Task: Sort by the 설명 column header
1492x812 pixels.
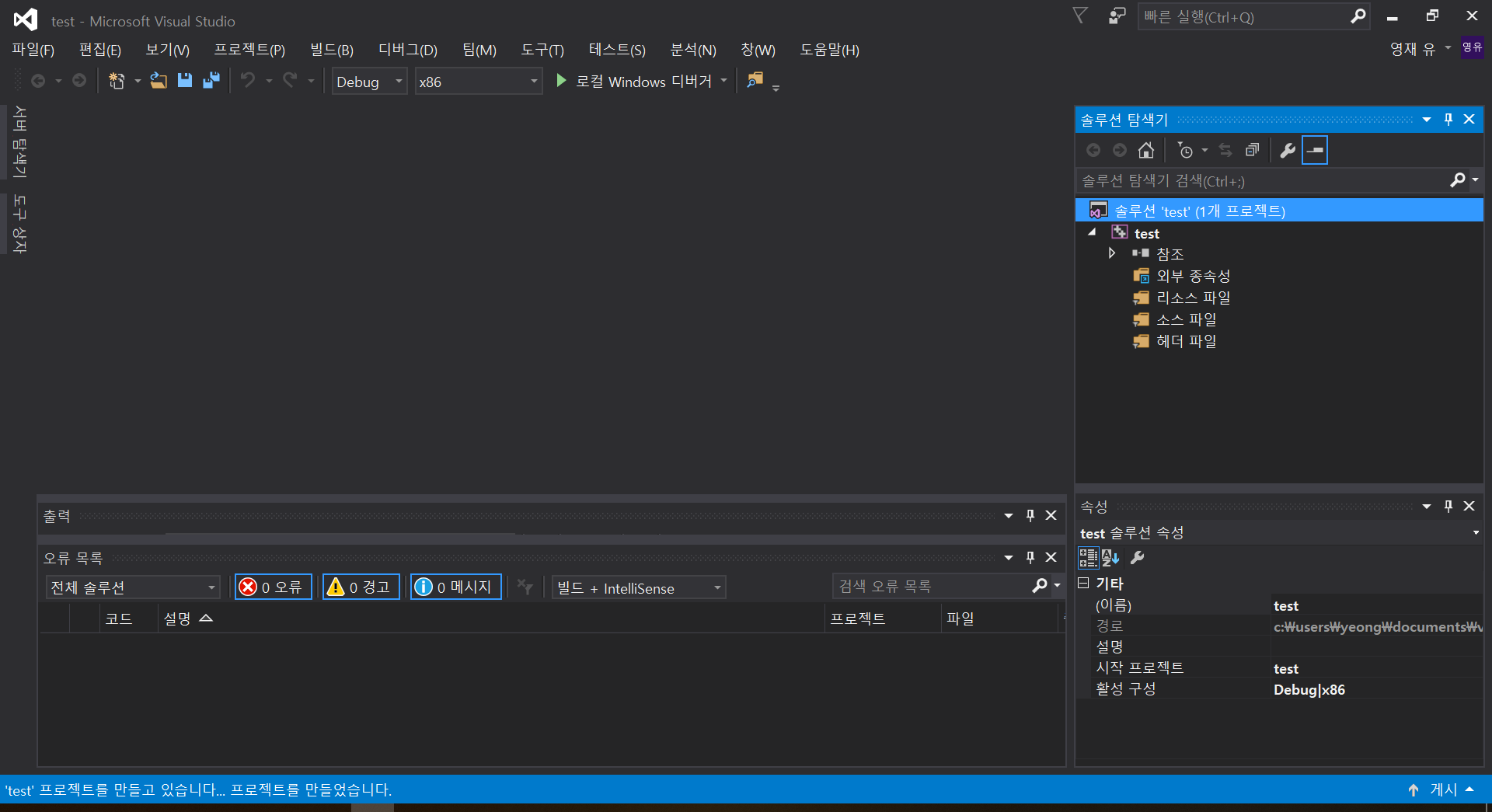Action: point(491,619)
